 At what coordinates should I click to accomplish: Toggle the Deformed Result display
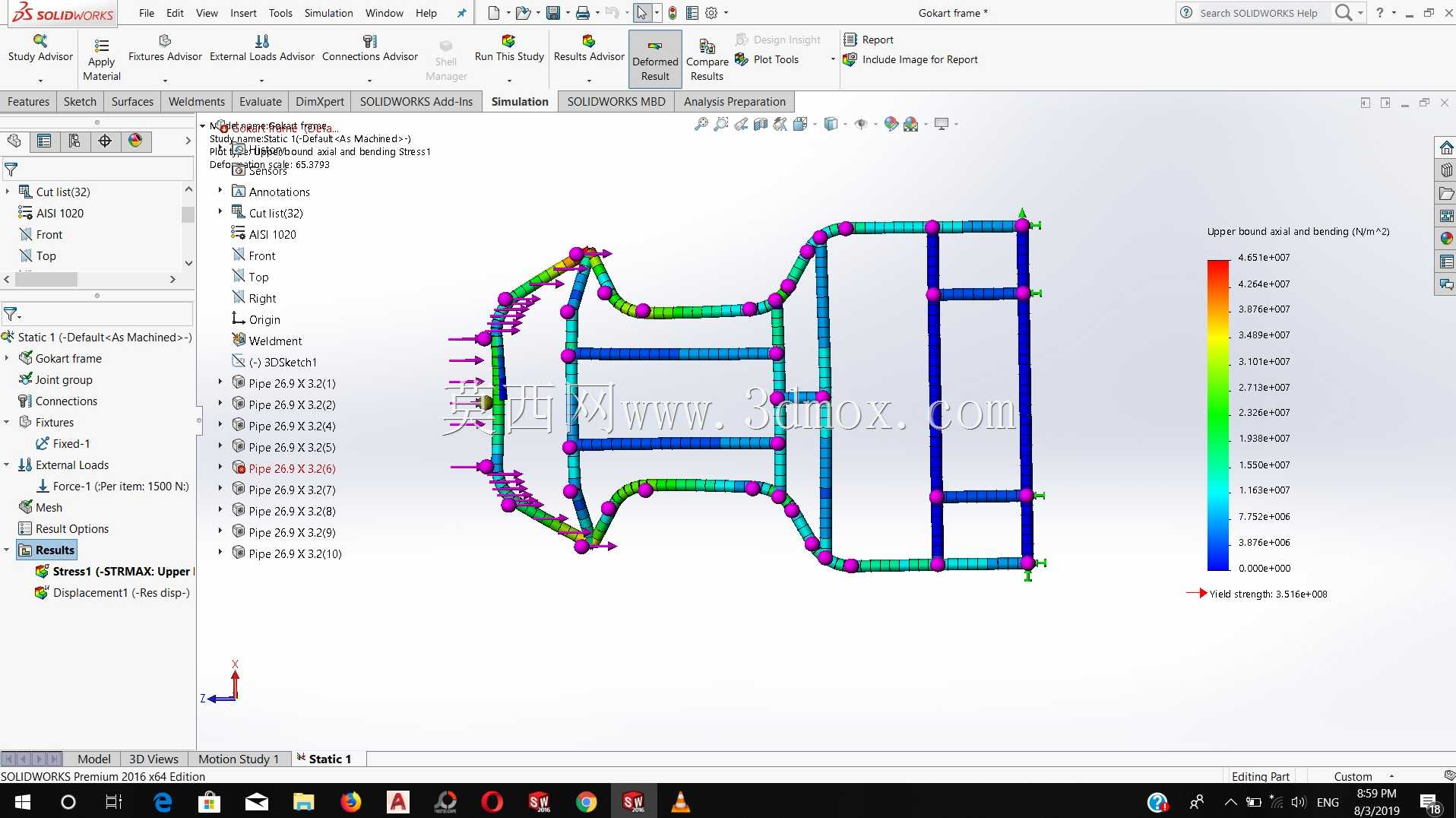pyautogui.click(x=655, y=60)
